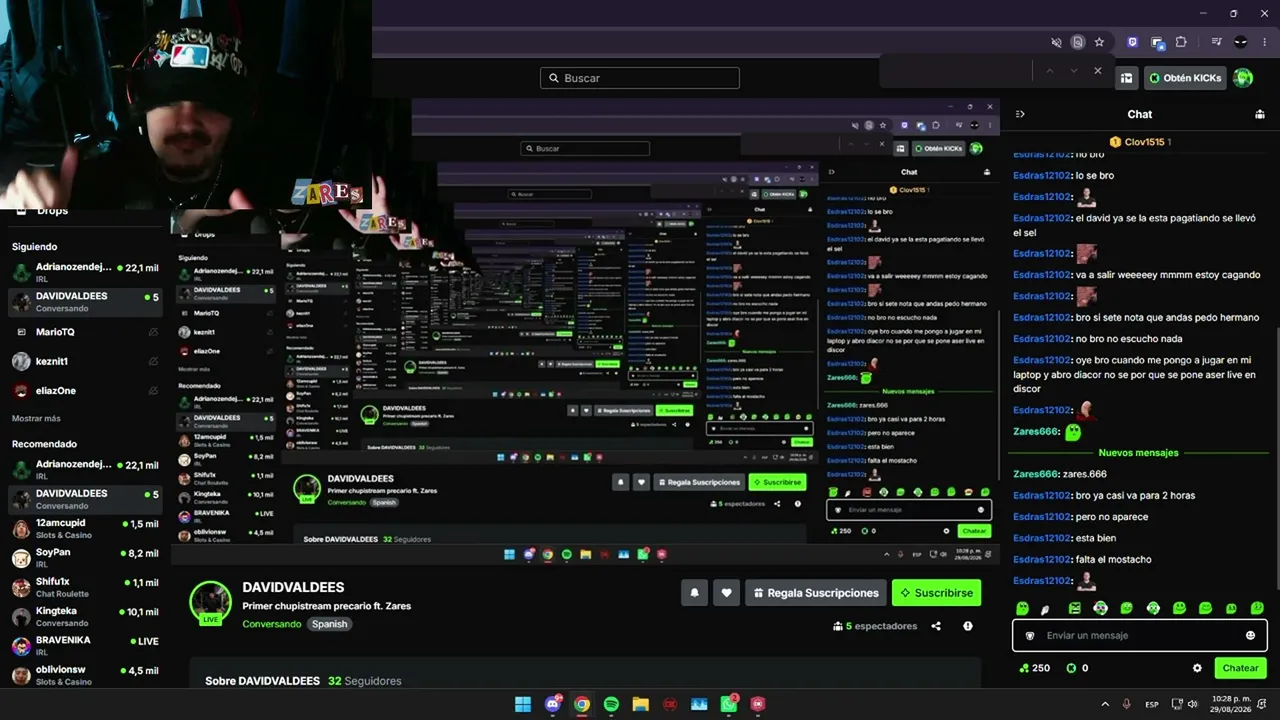The image size is (1280, 720).
Task: Open DAVIDVALDEES under the Recomendado heading
Action: coord(84,499)
